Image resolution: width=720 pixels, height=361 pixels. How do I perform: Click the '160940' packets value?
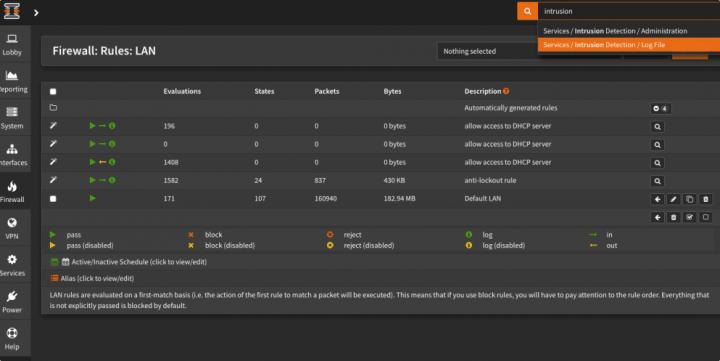(326, 198)
